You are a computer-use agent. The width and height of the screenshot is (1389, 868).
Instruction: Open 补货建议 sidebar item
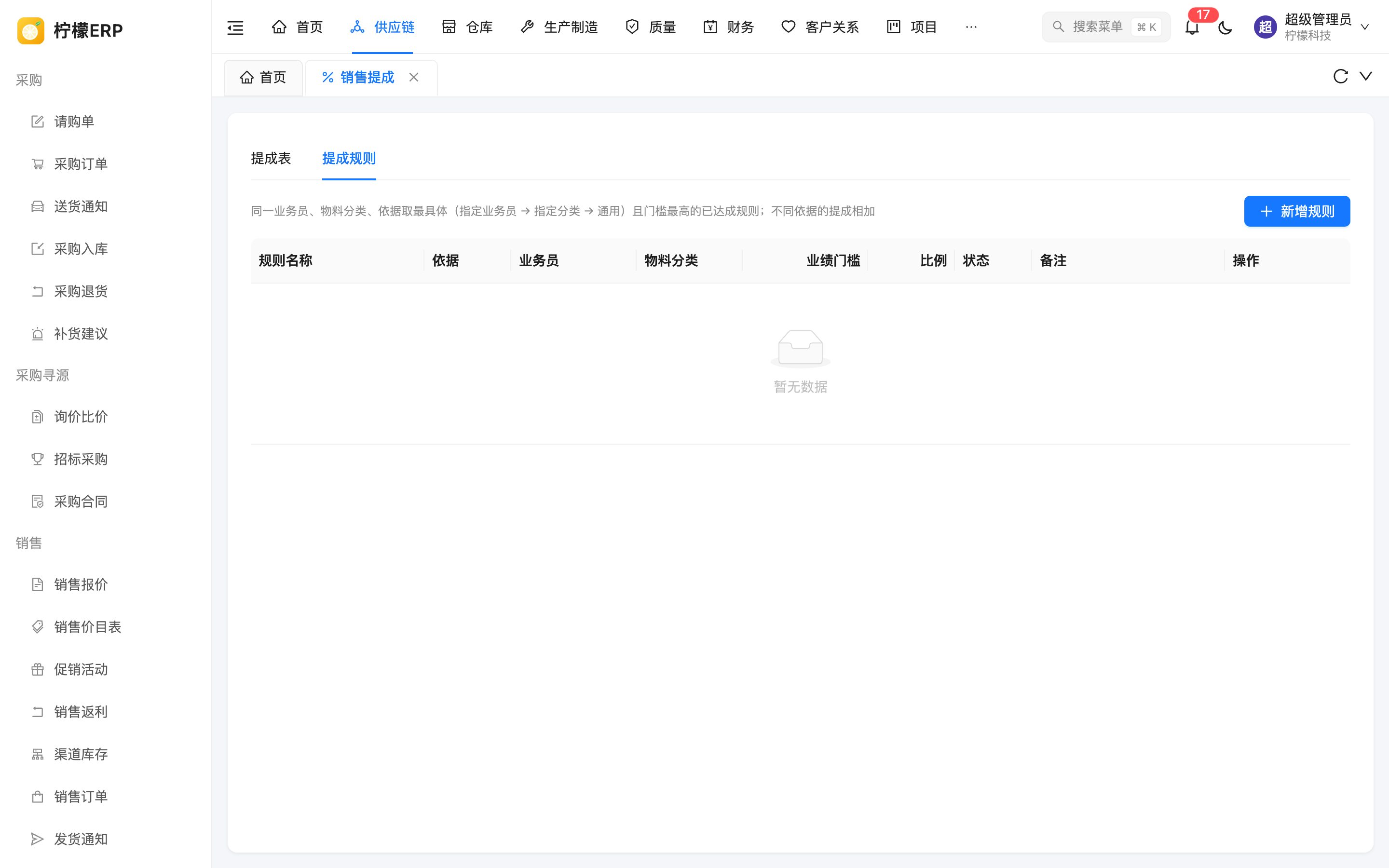tap(106, 334)
